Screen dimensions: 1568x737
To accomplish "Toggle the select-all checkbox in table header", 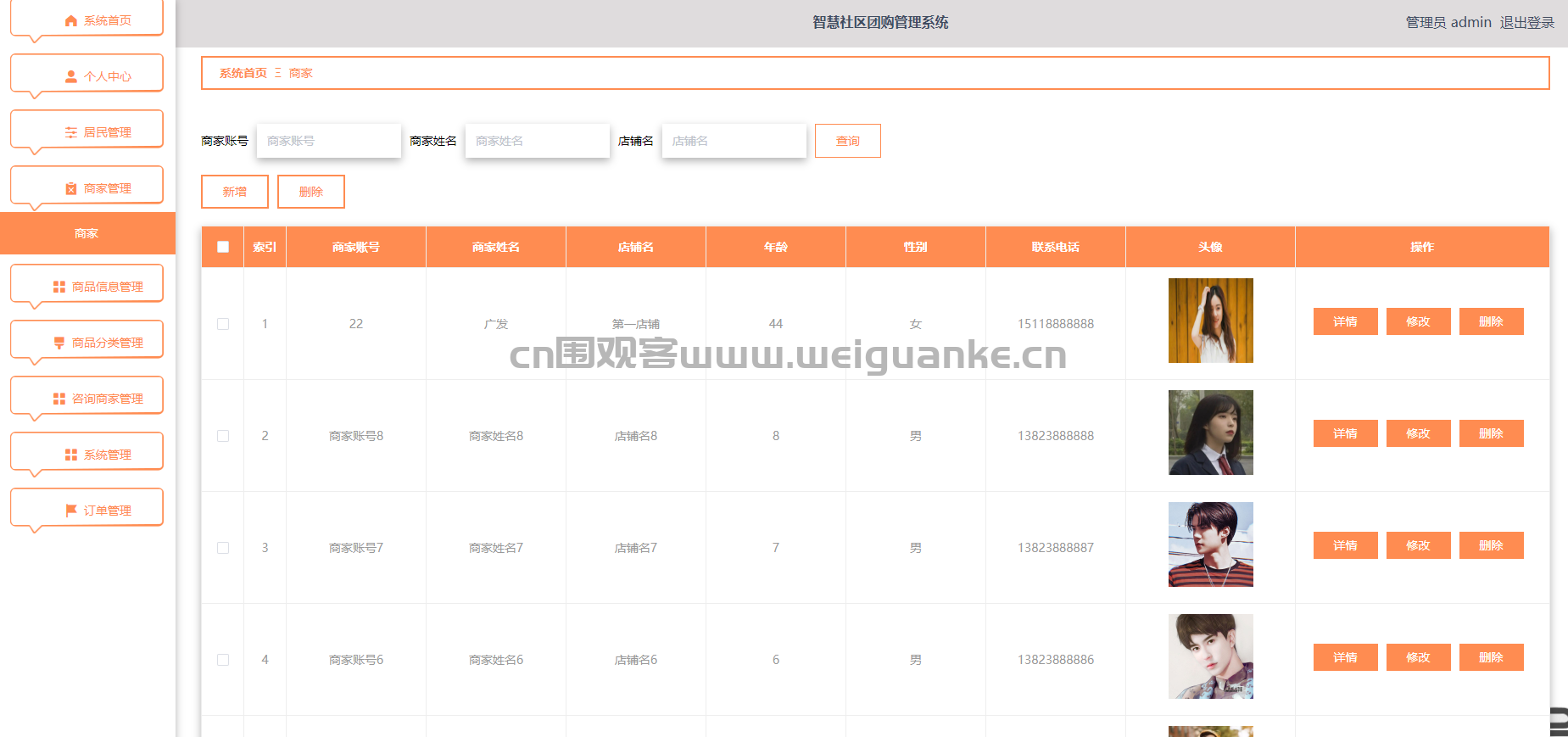I will click(x=223, y=247).
